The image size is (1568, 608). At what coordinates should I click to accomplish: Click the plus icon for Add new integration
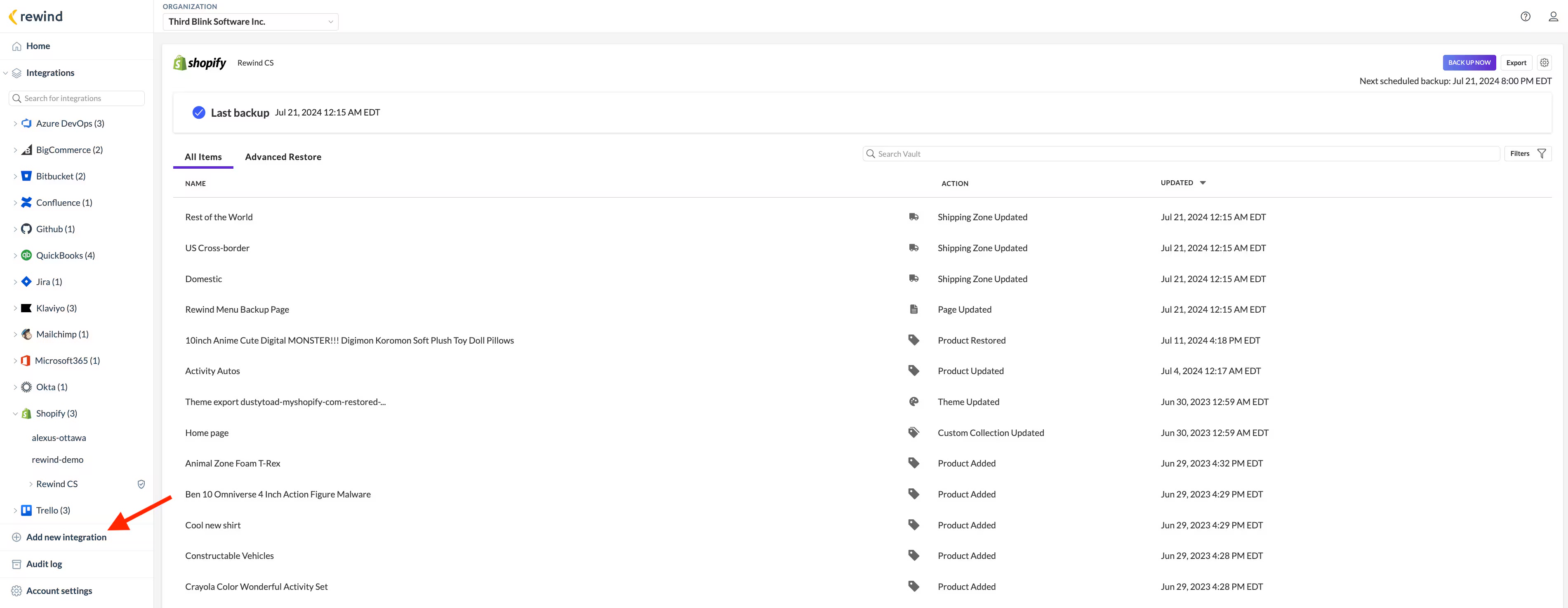tap(16, 537)
